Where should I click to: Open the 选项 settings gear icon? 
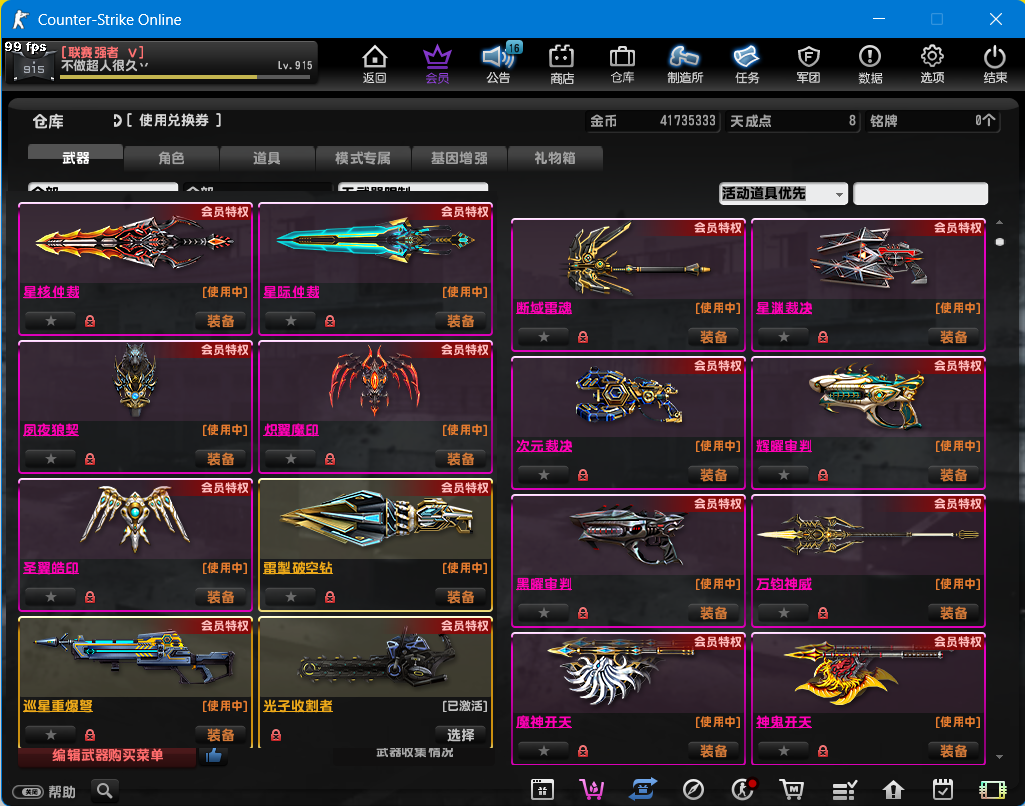(x=932, y=63)
